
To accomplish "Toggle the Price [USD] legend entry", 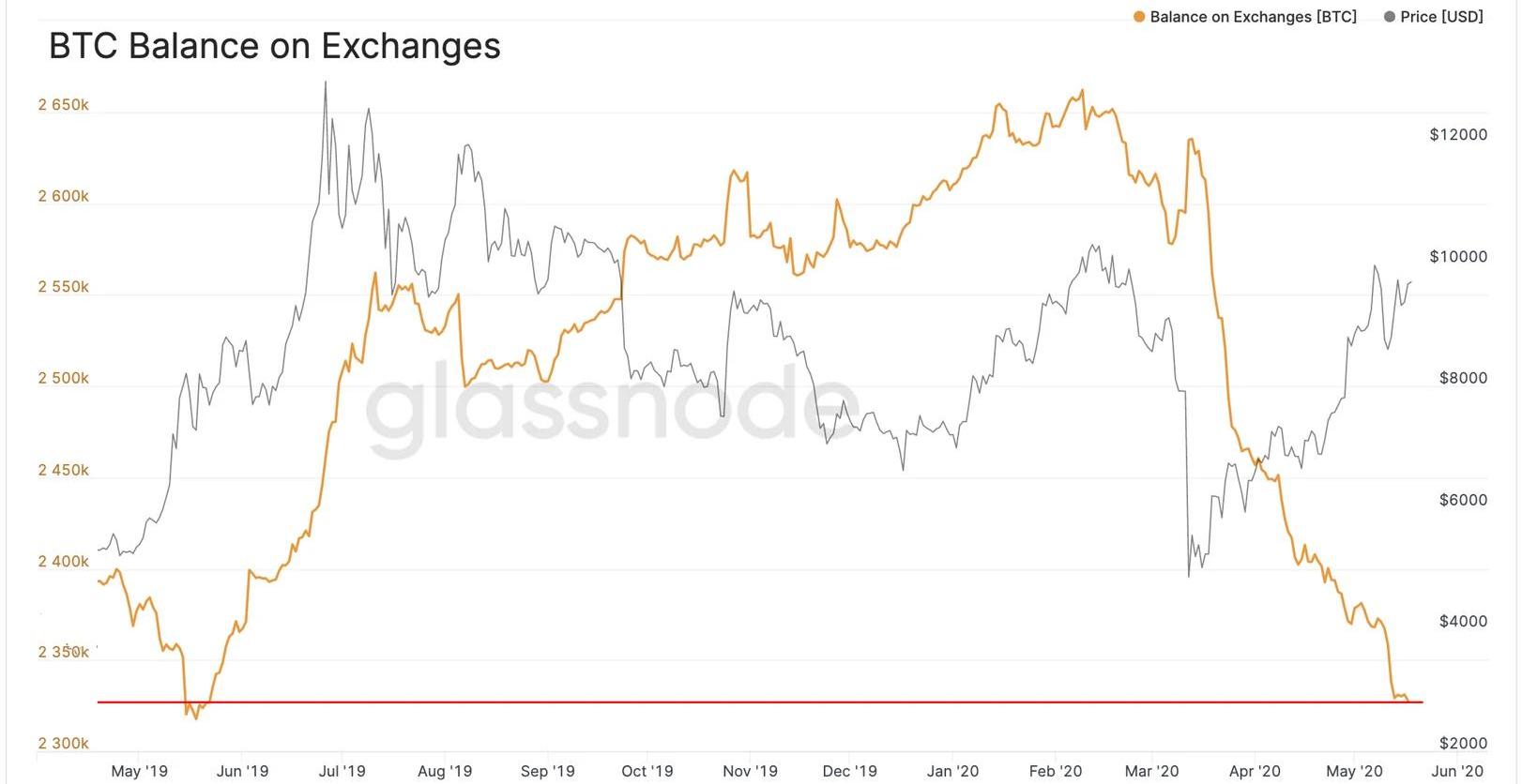I will (1434, 17).
